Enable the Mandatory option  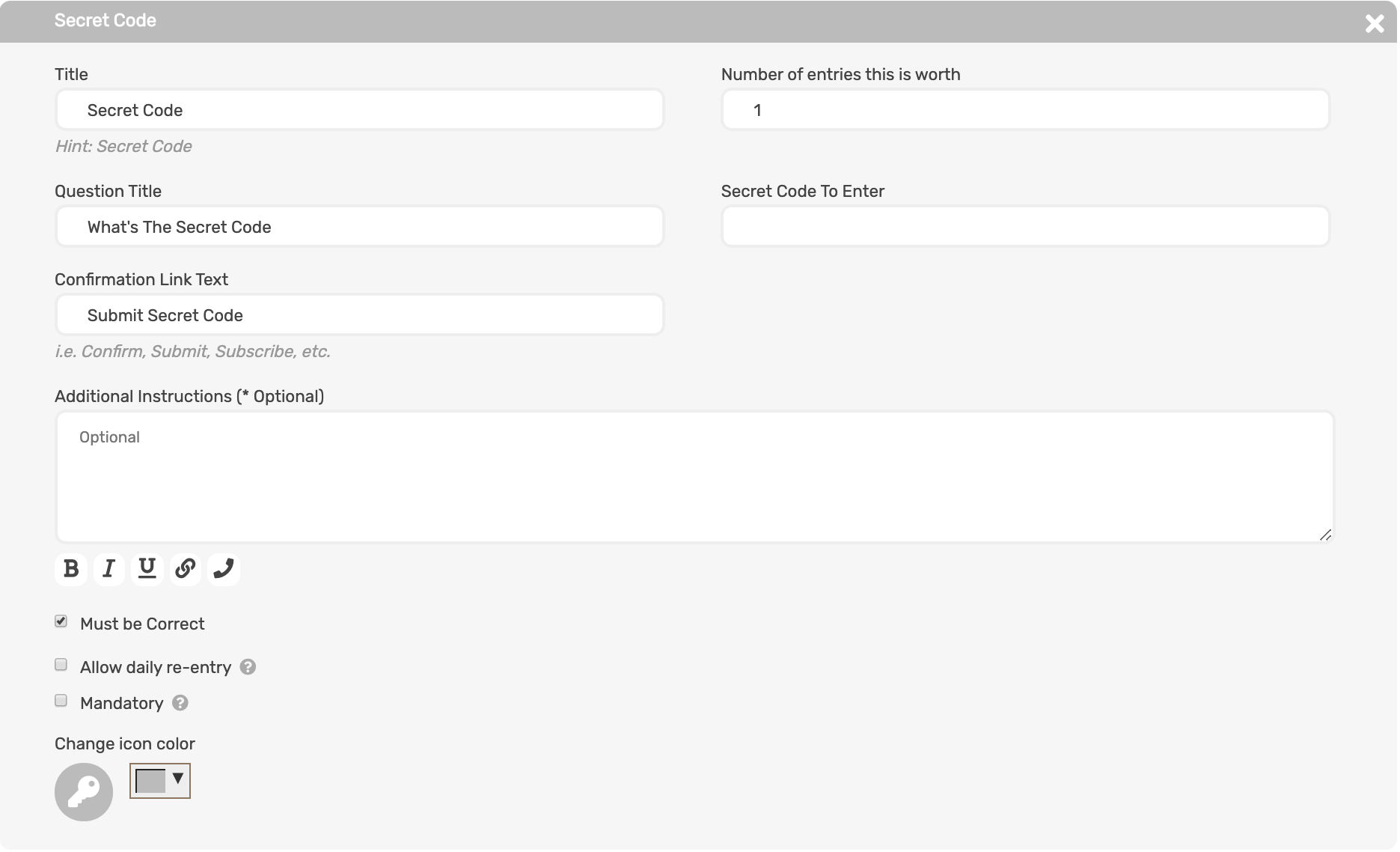click(x=61, y=700)
